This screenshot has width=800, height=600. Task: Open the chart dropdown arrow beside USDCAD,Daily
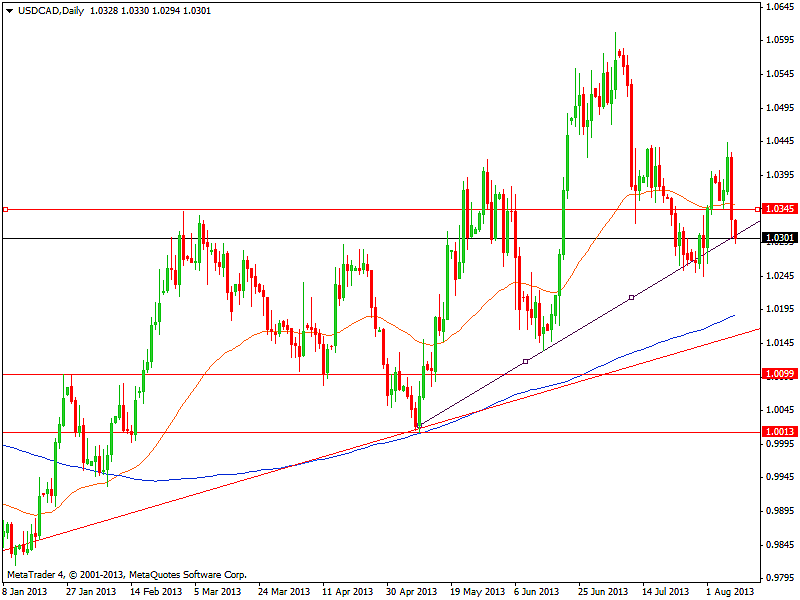(8, 9)
